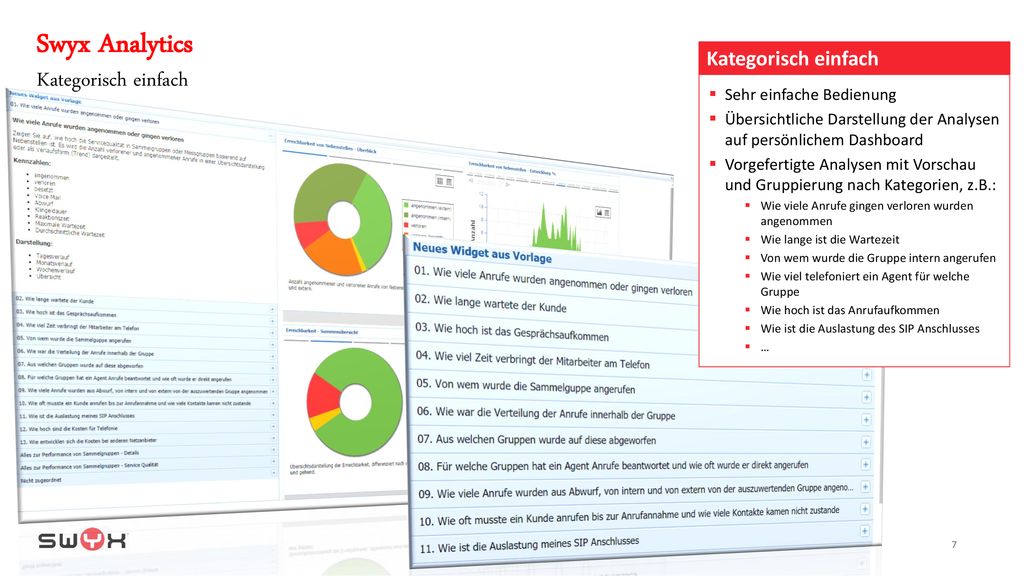1024x576 pixels.
Task: Expand row 02 in the background dashboard list
Action: (272, 308)
